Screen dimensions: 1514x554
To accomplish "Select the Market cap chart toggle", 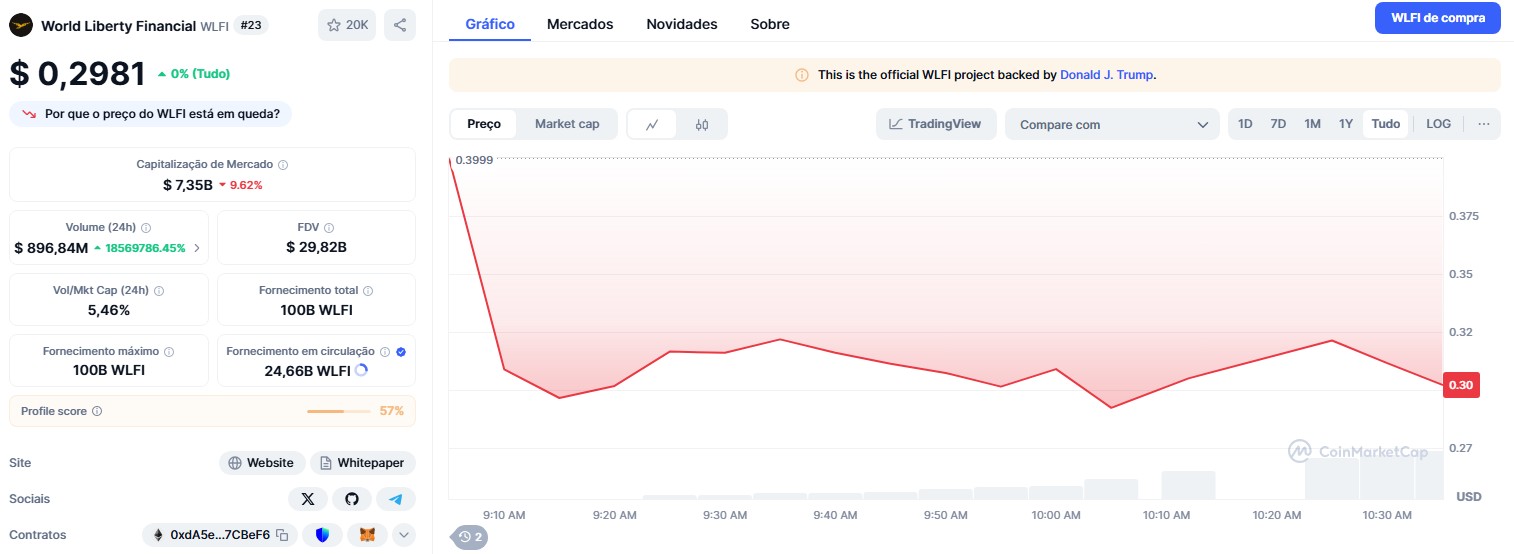I will [x=567, y=124].
